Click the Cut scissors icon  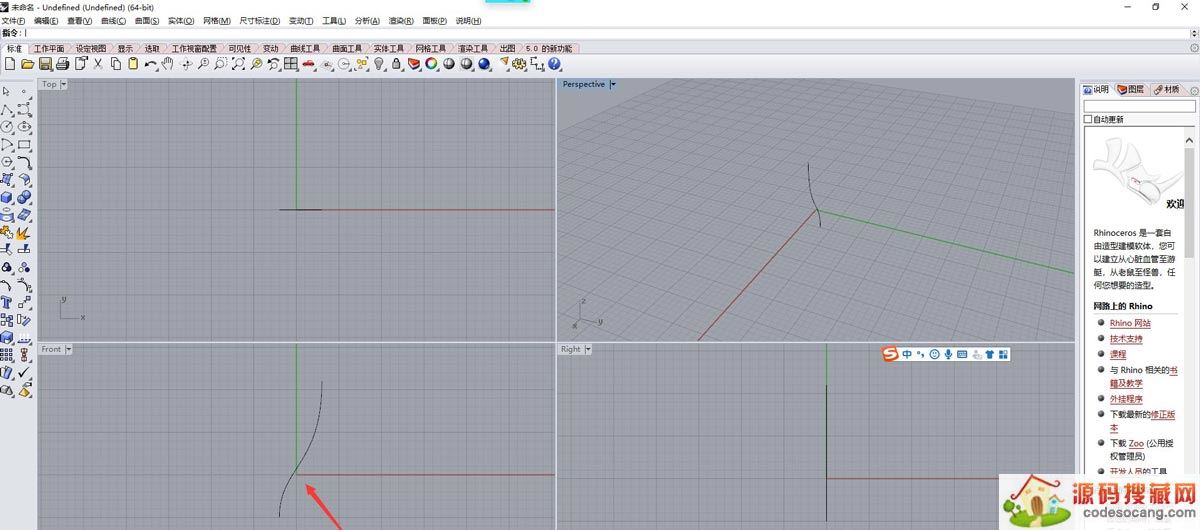coord(98,64)
